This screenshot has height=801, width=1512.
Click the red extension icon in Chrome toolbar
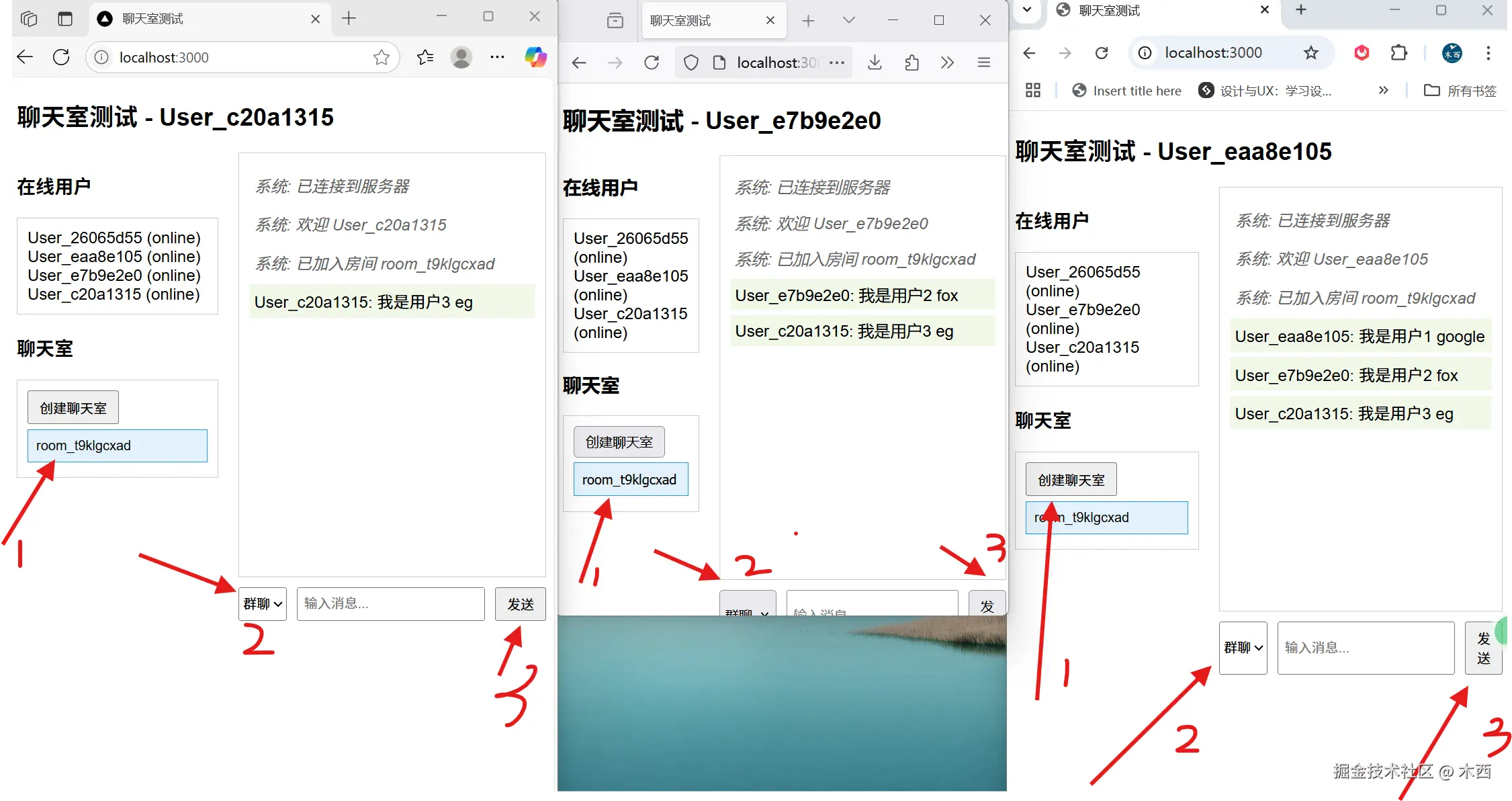pos(1362,53)
